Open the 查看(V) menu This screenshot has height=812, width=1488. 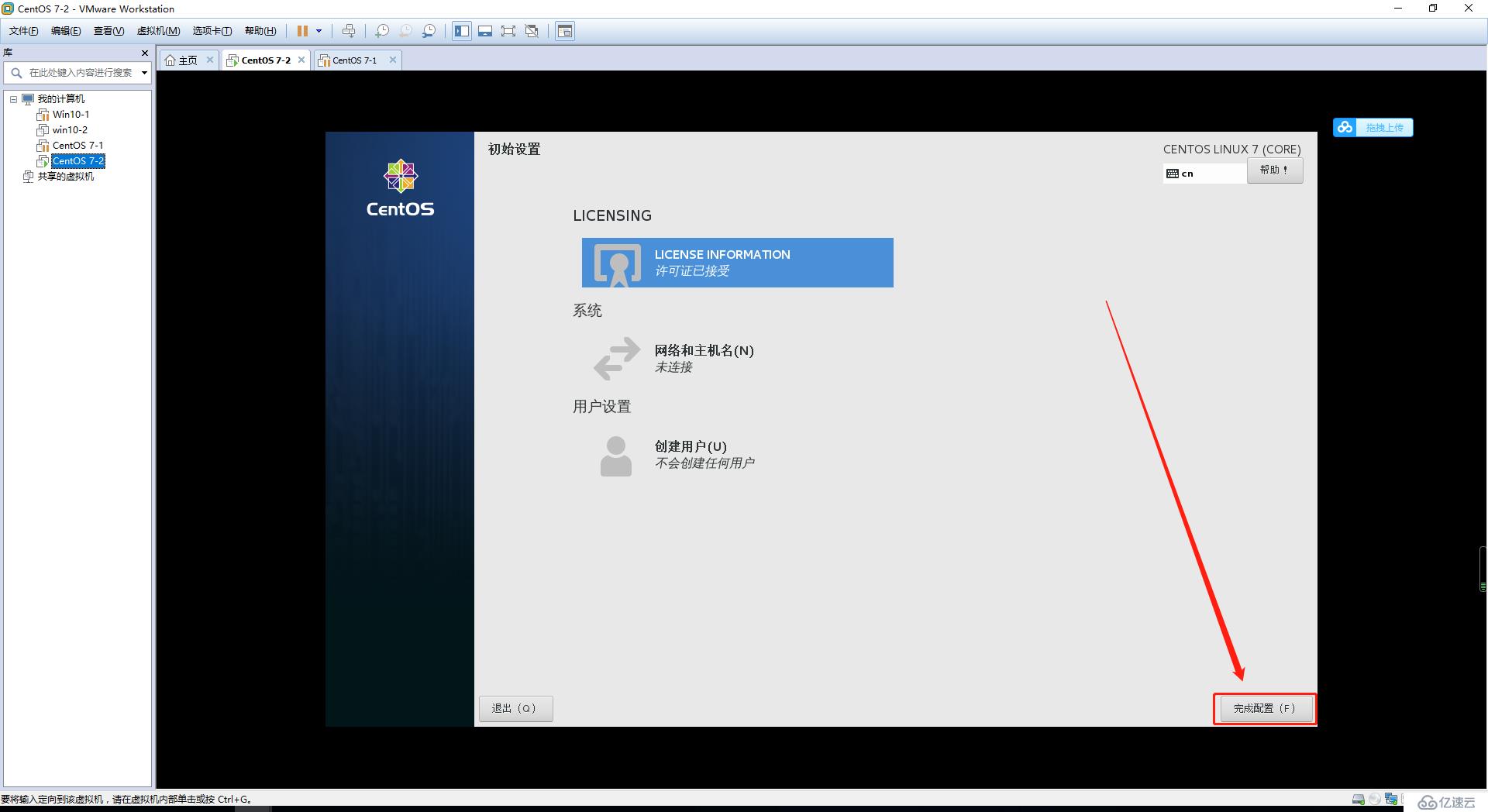tap(108, 31)
